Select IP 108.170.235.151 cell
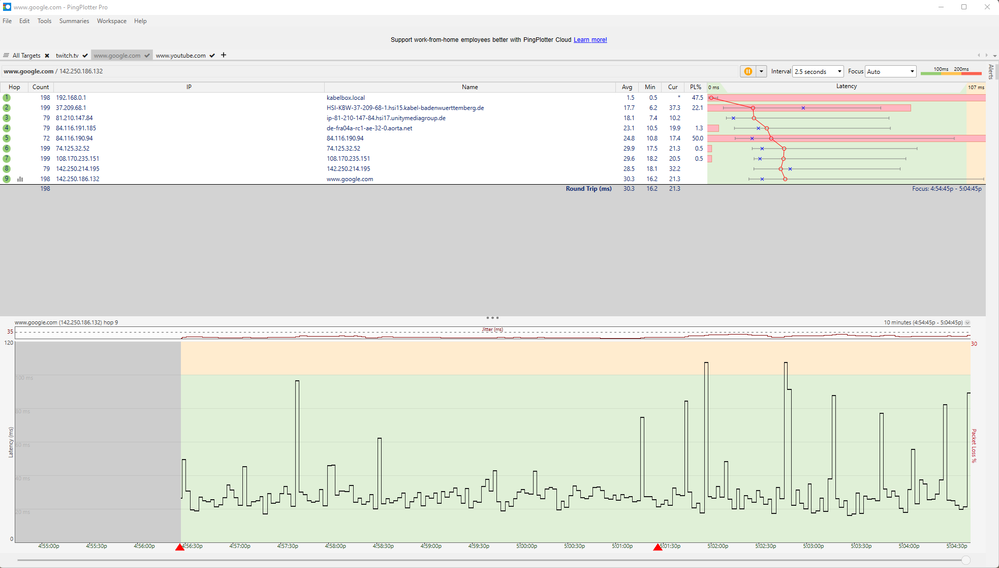 (78, 159)
